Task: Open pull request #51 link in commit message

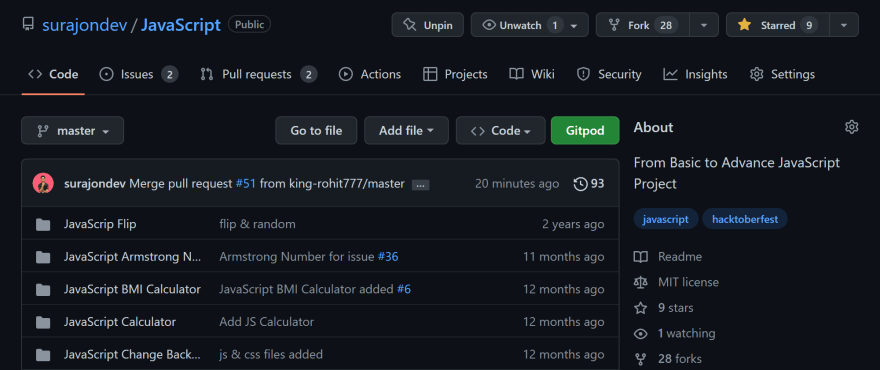Action: coord(245,184)
